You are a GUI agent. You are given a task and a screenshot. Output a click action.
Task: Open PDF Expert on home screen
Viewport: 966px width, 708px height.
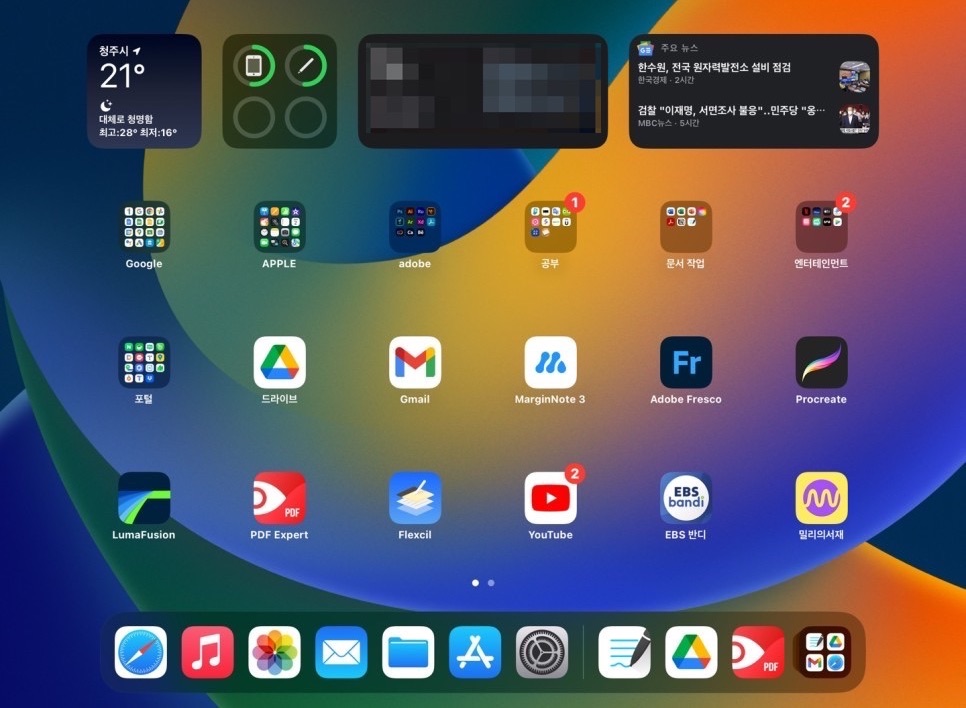coord(279,498)
